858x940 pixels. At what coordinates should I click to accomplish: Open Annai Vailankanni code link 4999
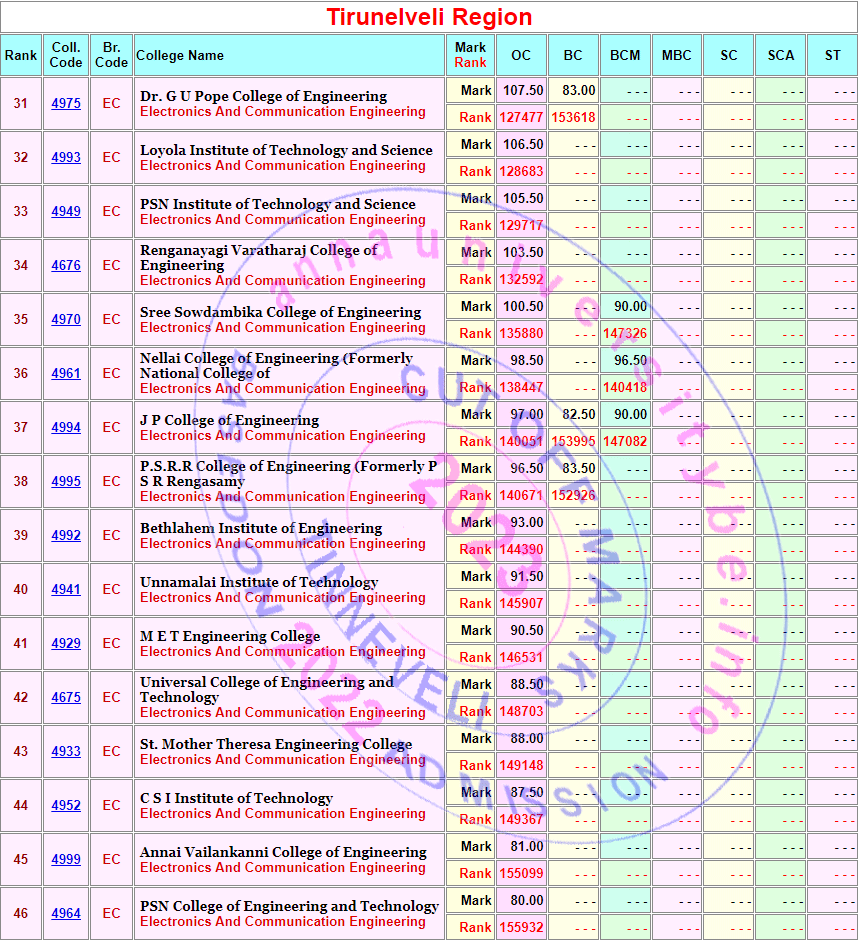66,860
